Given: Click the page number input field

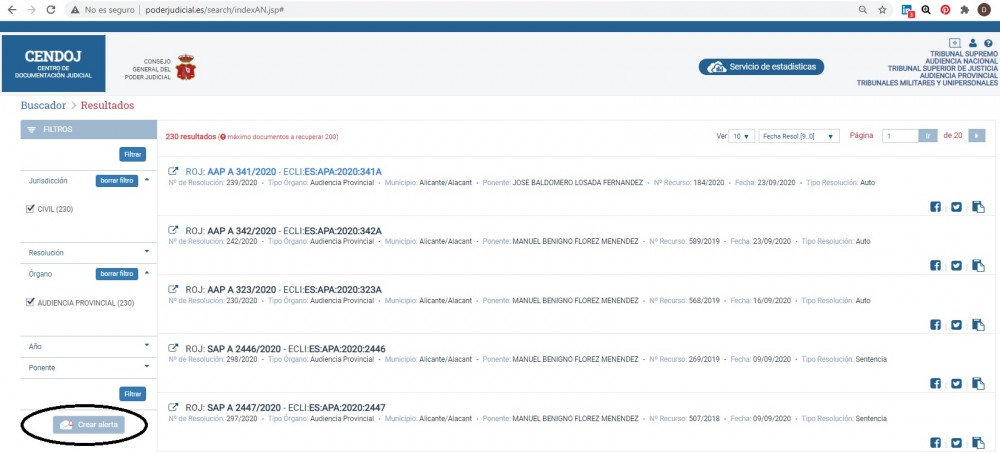Looking at the screenshot, I should 901,136.
